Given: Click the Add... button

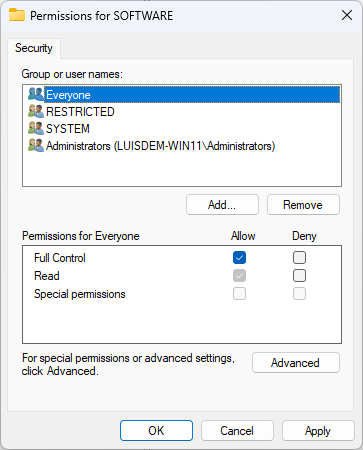Looking at the screenshot, I should (222, 205).
